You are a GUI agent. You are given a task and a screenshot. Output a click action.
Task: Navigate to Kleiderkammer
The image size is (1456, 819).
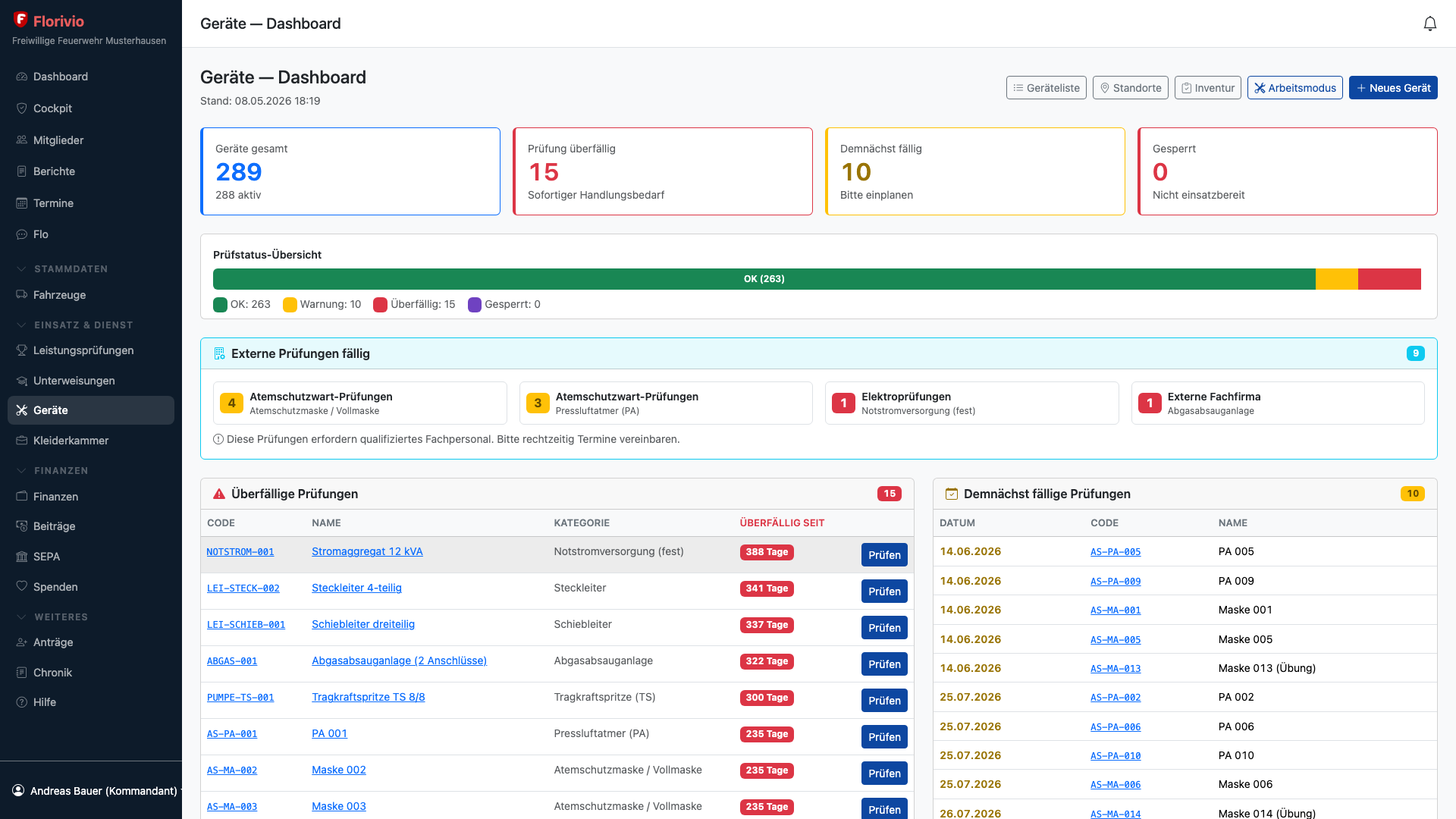(x=91, y=441)
